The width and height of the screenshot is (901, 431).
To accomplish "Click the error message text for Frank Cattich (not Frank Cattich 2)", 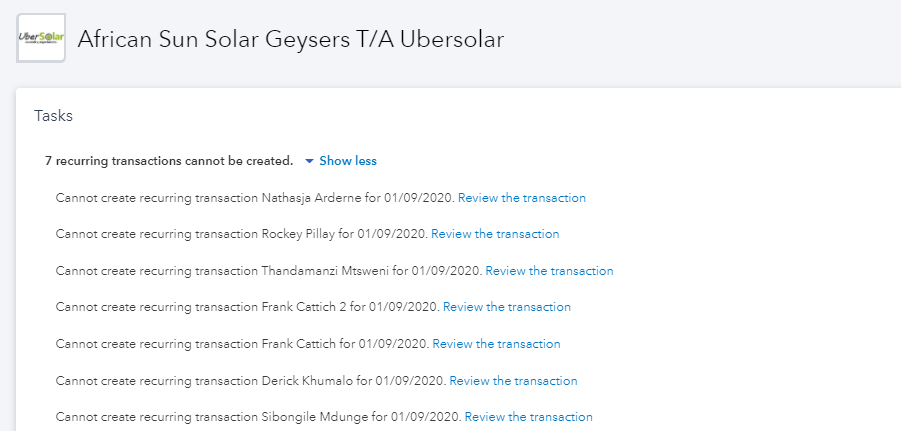I will [x=243, y=344].
